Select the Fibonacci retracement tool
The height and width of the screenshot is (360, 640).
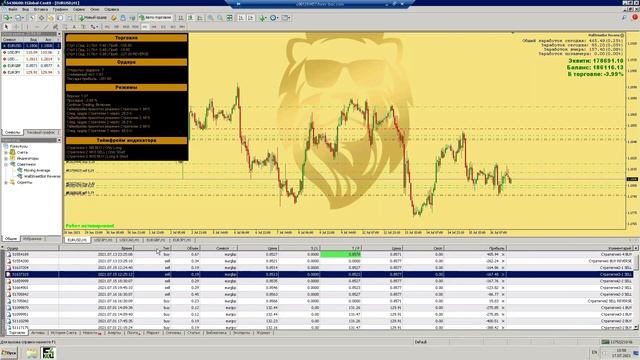pos(64,27)
